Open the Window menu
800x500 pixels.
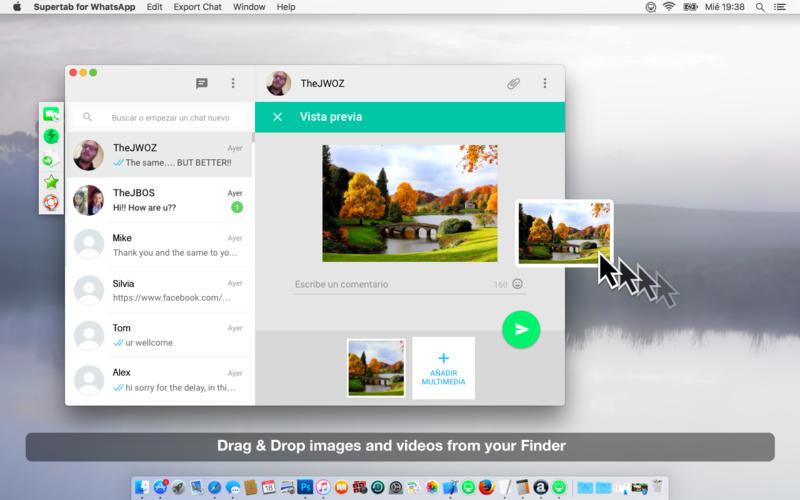pyautogui.click(x=249, y=7)
